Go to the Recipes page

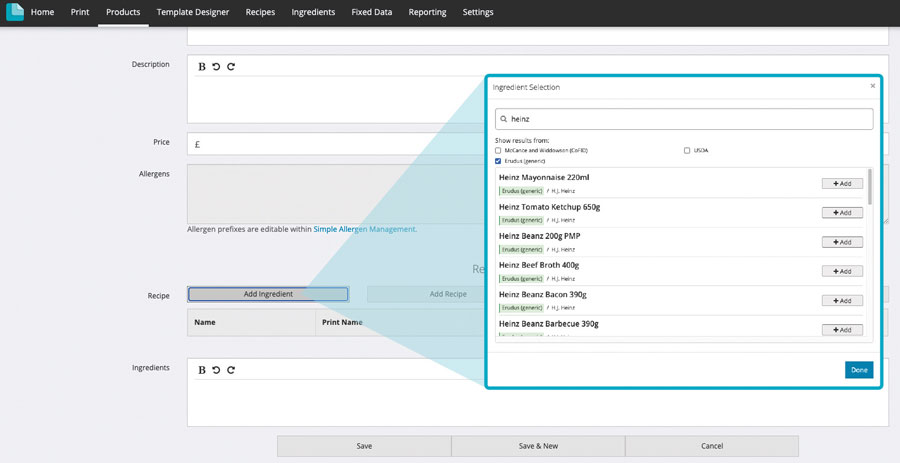[x=260, y=12]
